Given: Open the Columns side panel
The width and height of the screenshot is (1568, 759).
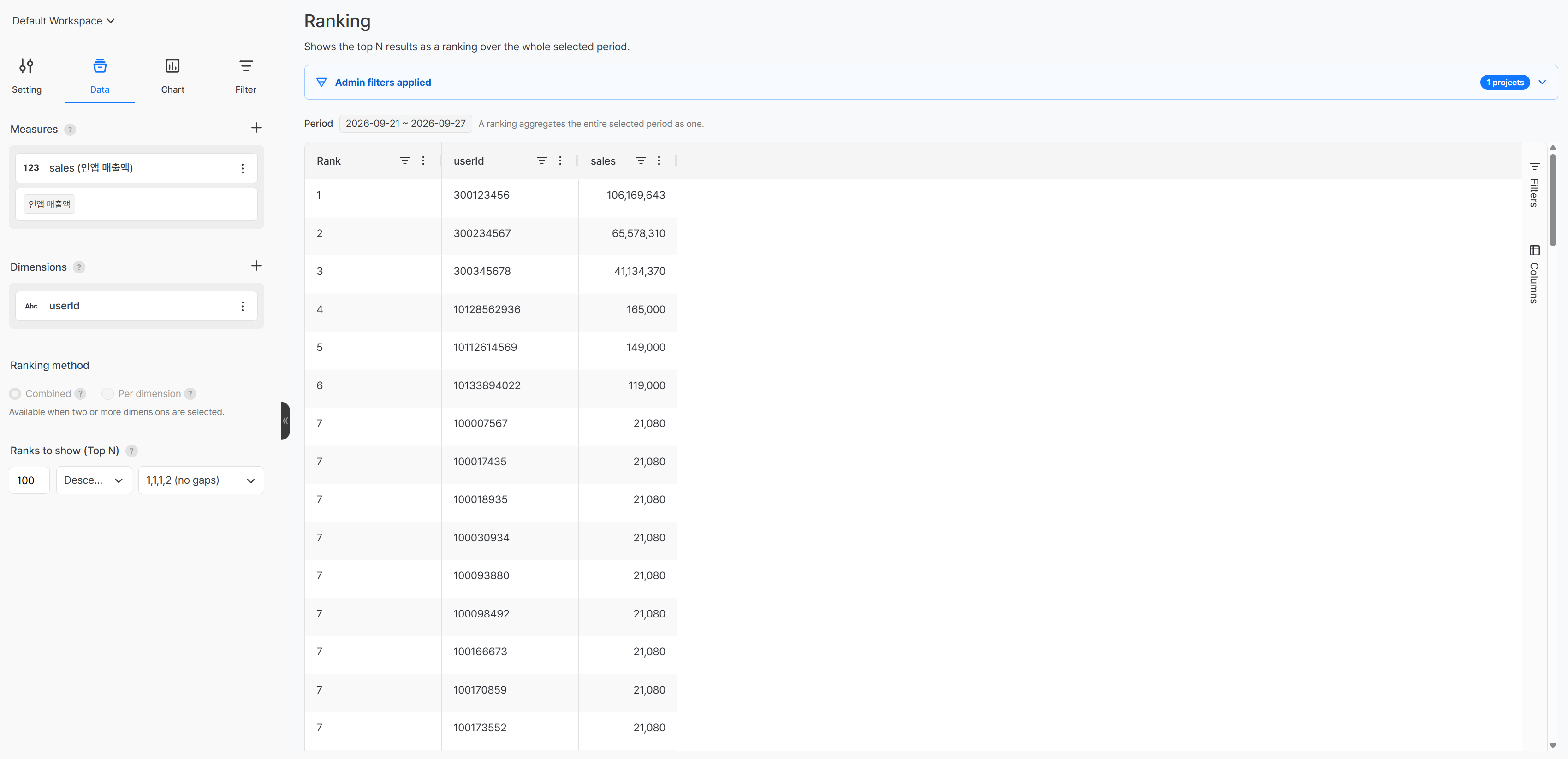Looking at the screenshot, I should [x=1534, y=274].
